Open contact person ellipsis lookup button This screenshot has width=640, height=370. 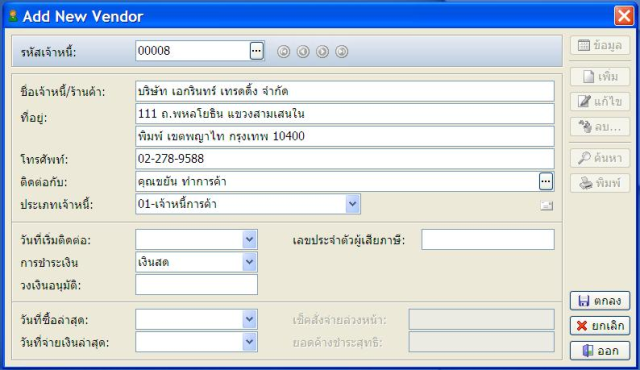tap(546, 181)
